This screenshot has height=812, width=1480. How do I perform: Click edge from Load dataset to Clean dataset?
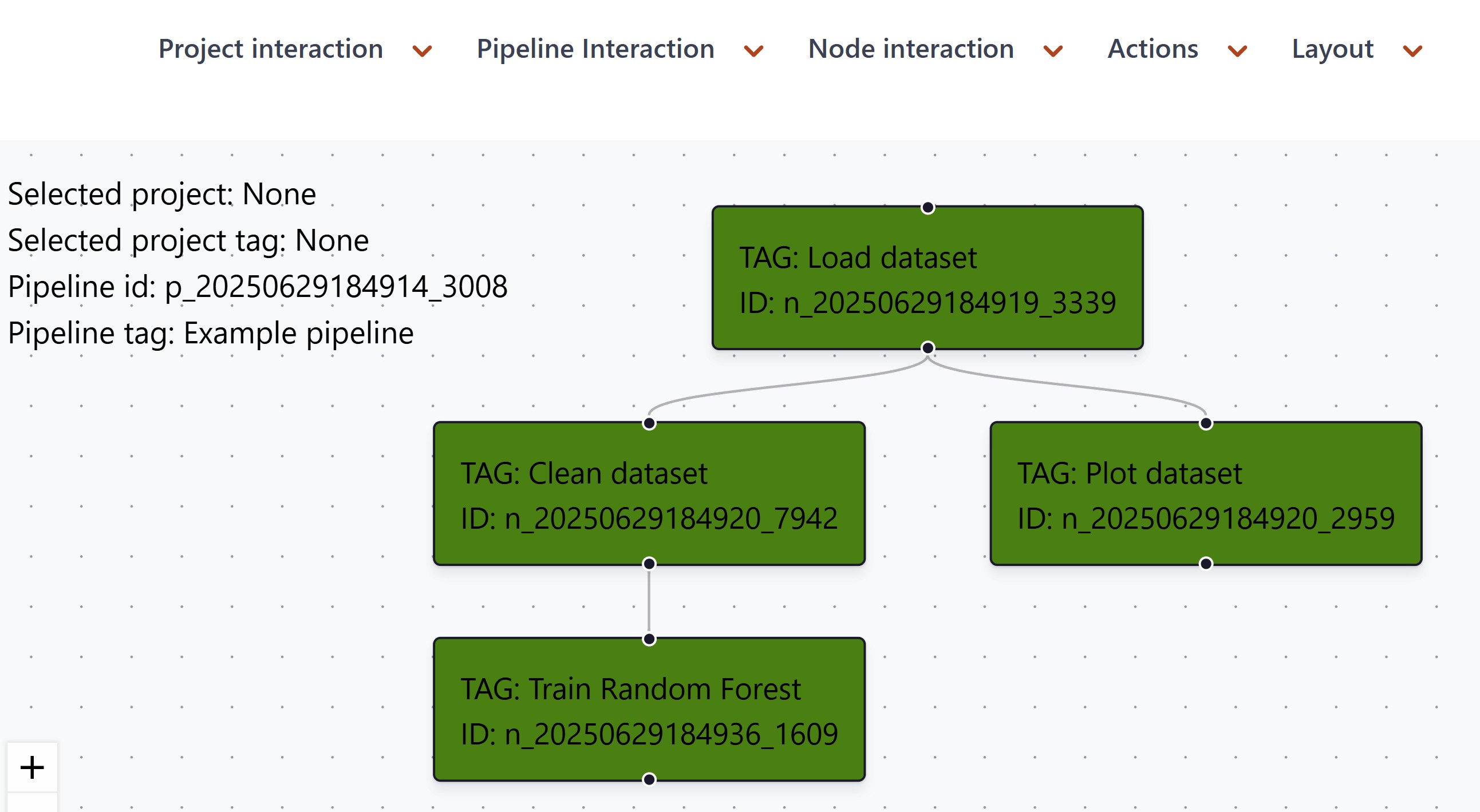pyautogui.click(x=787, y=386)
